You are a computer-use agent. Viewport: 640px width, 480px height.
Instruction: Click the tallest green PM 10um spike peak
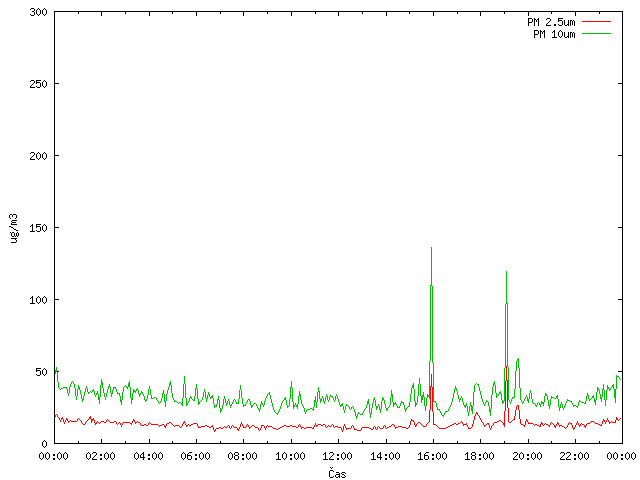coord(431,248)
